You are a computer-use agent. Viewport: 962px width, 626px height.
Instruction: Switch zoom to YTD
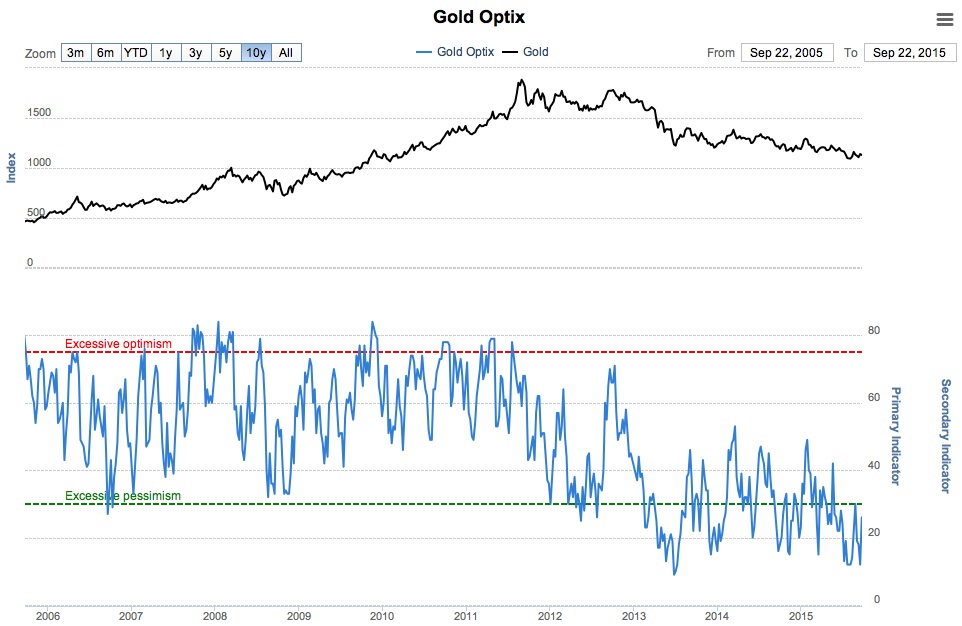coord(136,53)
